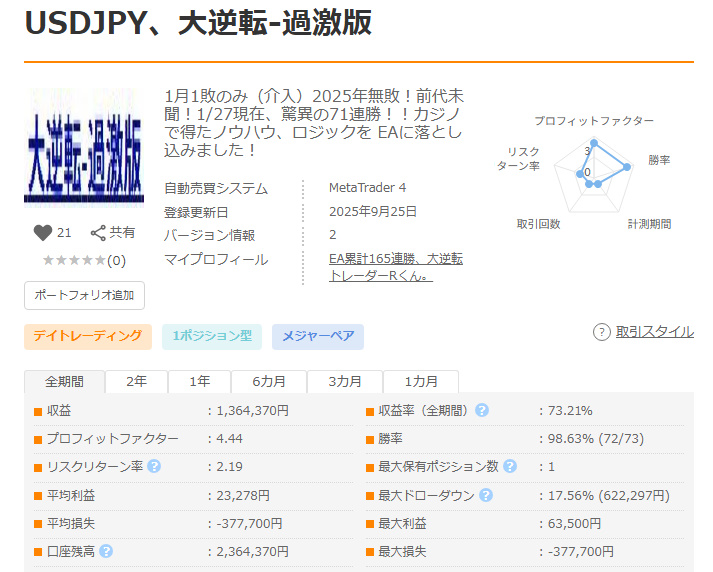The width and height of the screenshot is (713, 572).
Task: Click the radar chart
Action: coord(594,176)
